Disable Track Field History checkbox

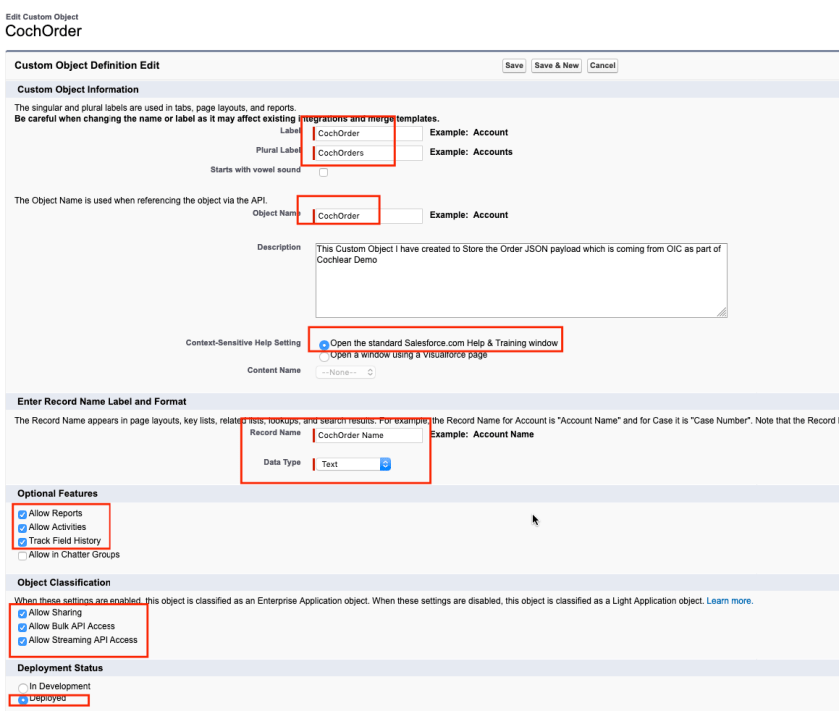[23, 542]
